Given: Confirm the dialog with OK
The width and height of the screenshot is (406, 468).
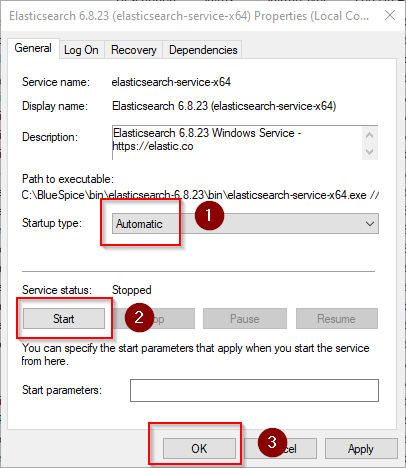Looking at the screenshot, I should coord(199,449).
